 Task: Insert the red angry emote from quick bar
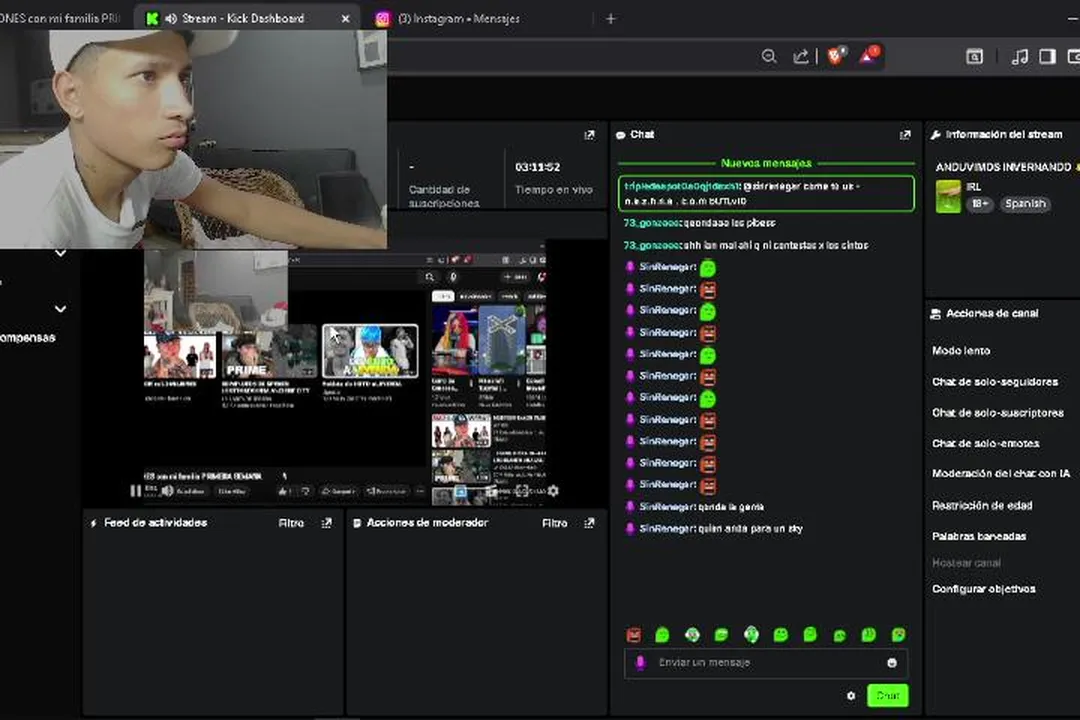click(x=634, y=635)
